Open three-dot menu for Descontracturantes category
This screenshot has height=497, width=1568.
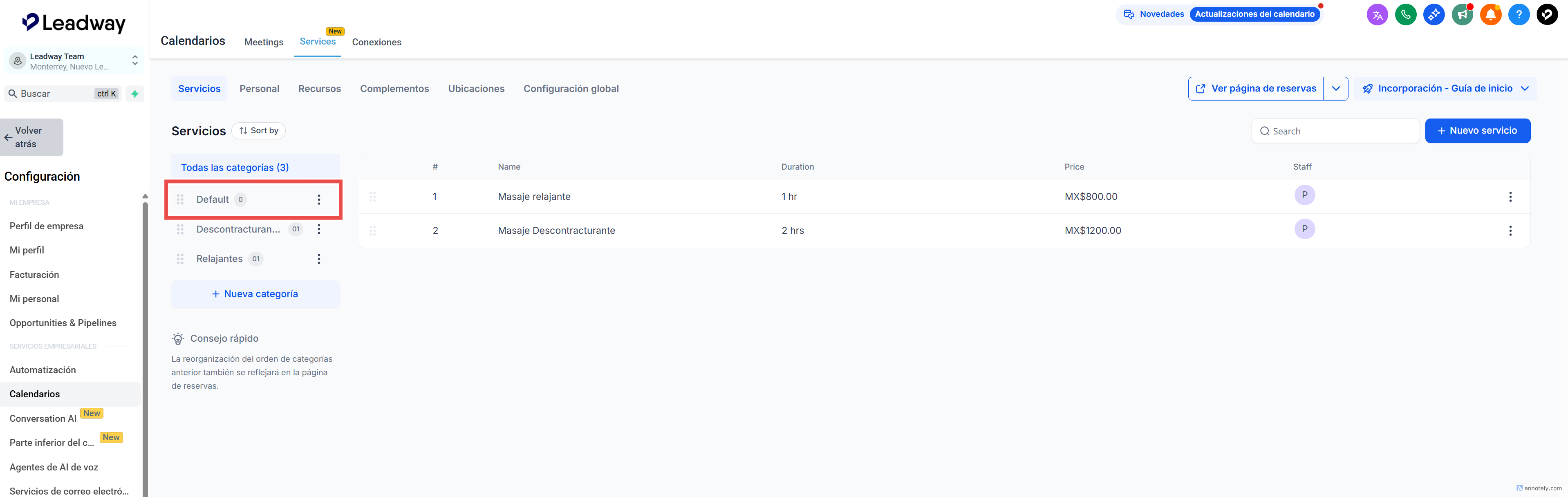tap(319, 229)
